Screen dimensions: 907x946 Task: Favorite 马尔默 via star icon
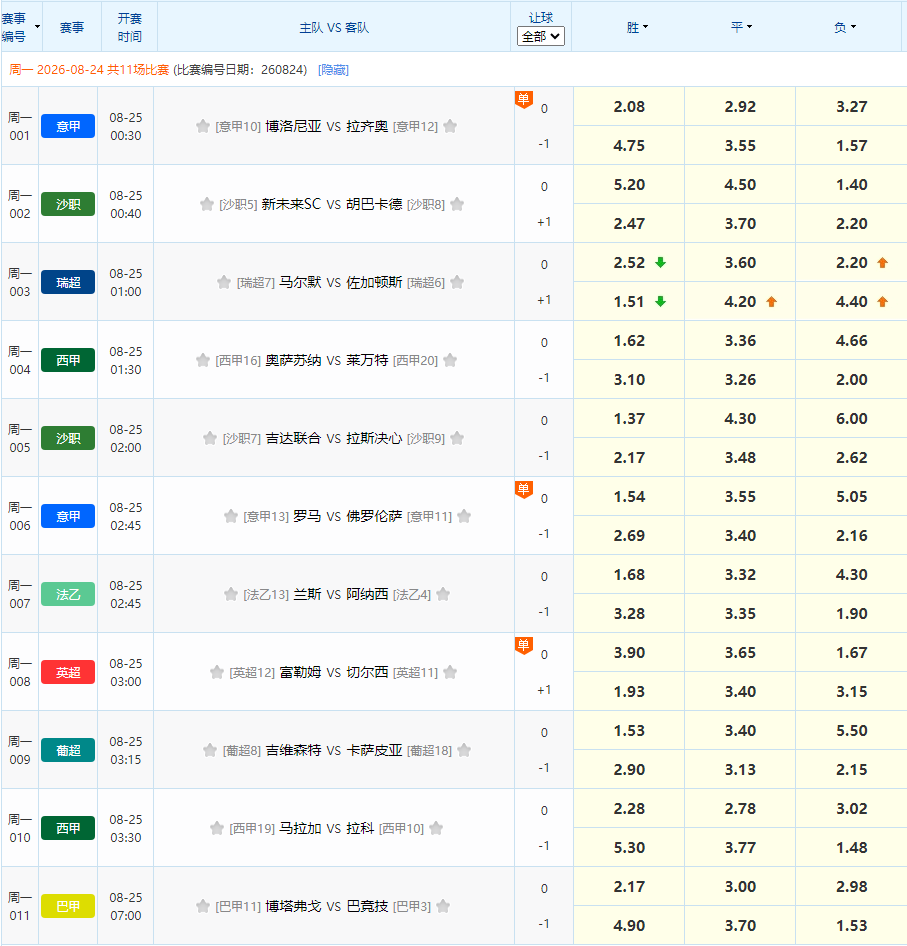tap(224, 282)
